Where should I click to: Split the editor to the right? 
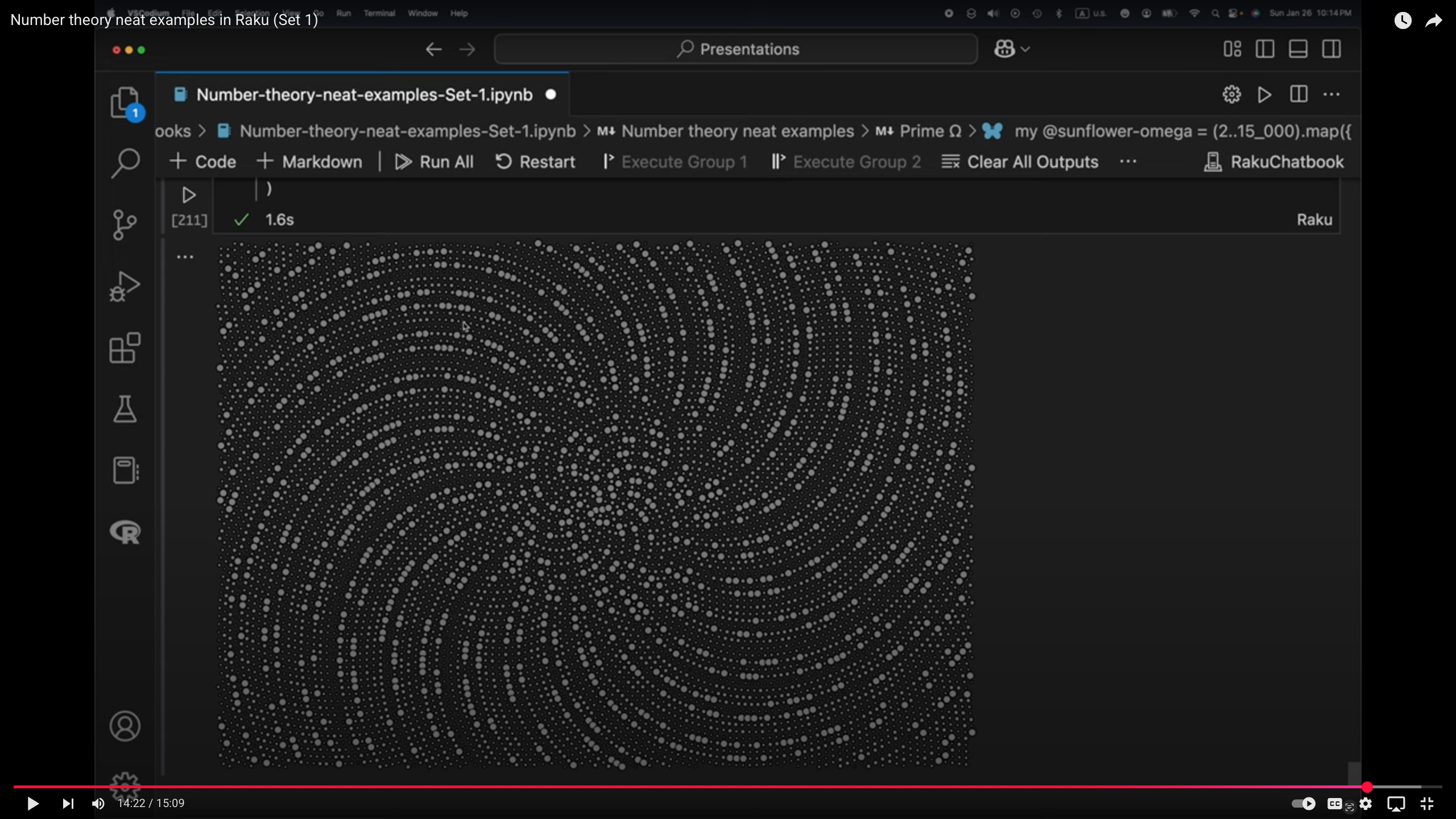tap(1298, 94)
